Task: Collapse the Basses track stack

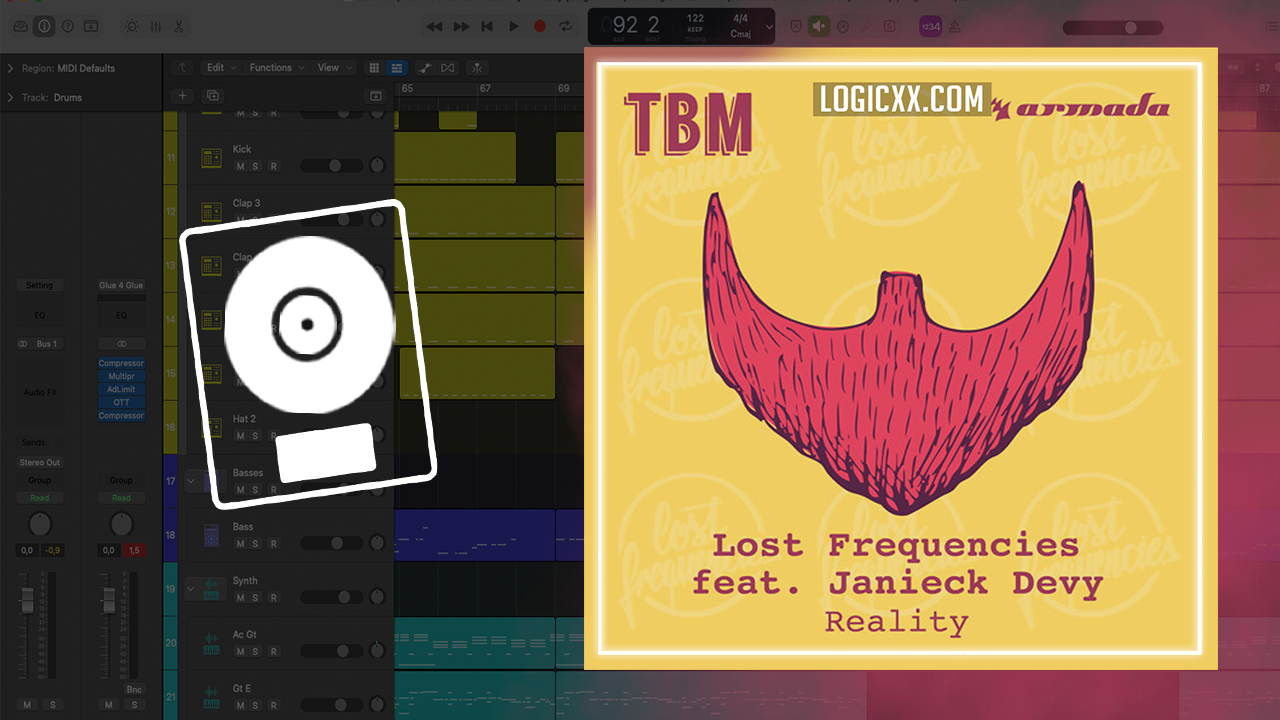Action: point(190,481)
